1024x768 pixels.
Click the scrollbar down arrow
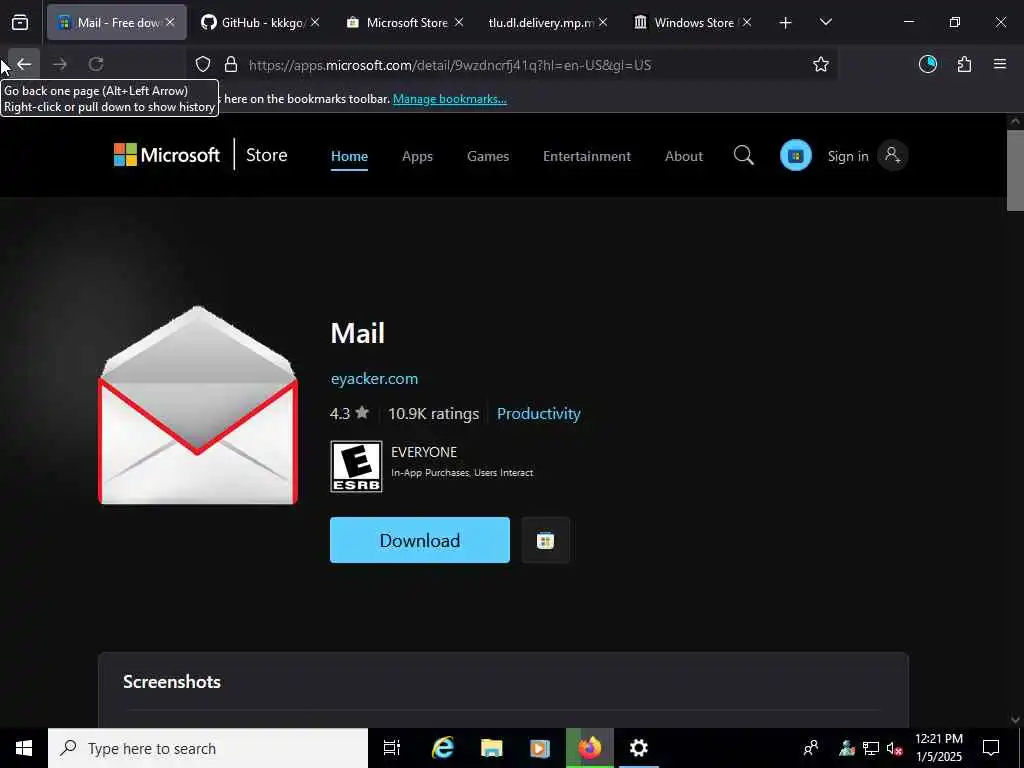pyautogui.click(x=1015, y=720)
